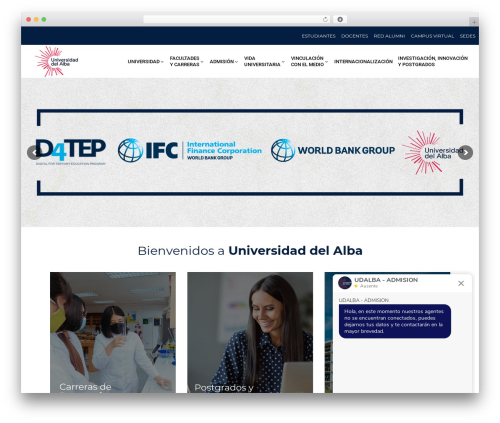Viewport: 500px width, 423px height.
Task: Click the yellow minimize window dot
Action: 36,19
